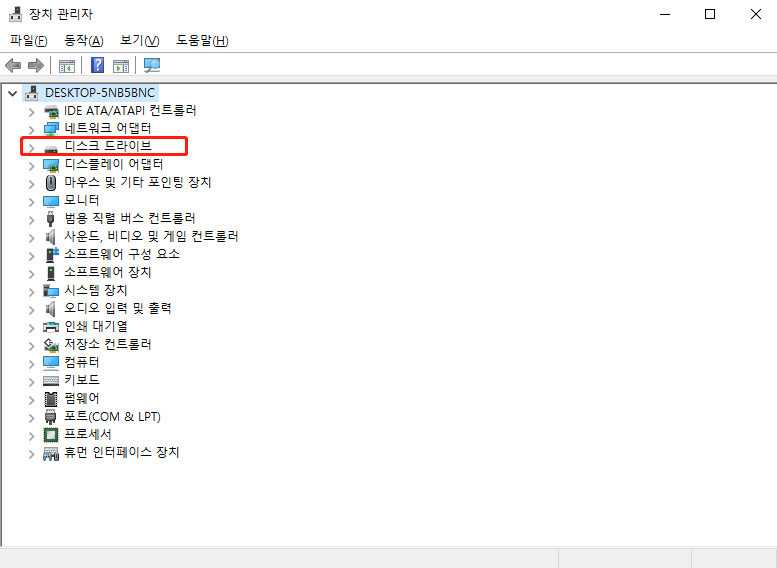
Task: Open the 파일(F) menu
Action: pyautogui.click(x=29, y=41)
